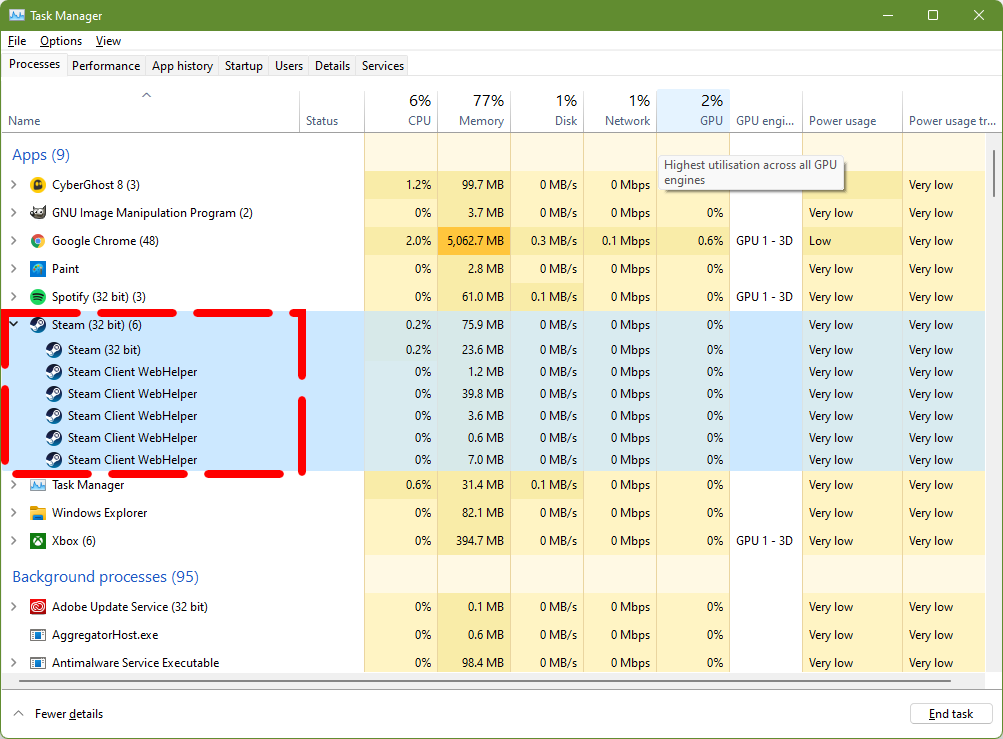The width and height of the screenshot is (1003, 739).
Task: Expand the Antimalware Service Executable row
Action: click(x=14, y=663)
